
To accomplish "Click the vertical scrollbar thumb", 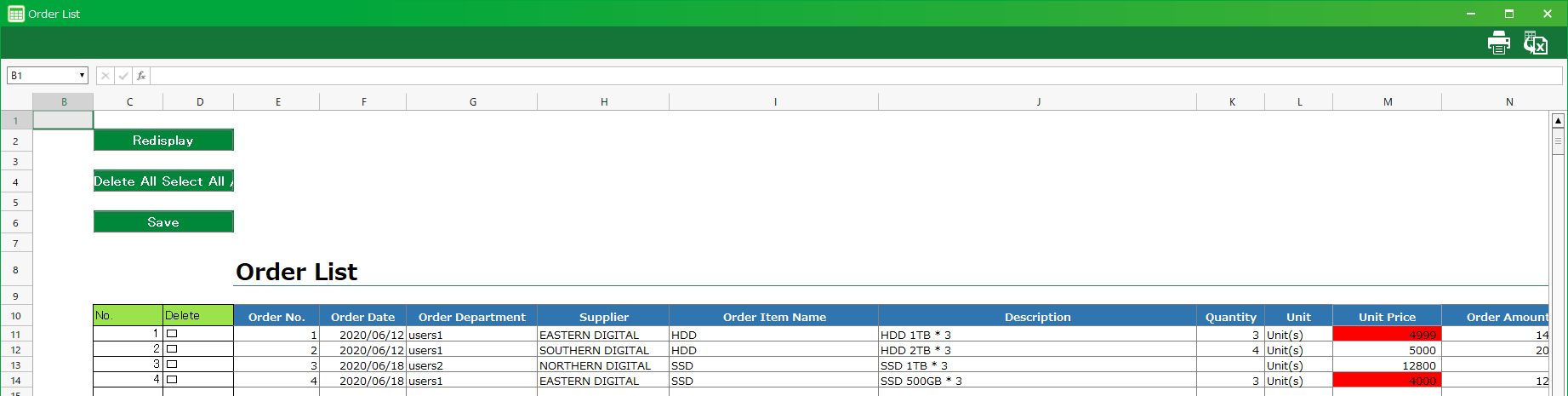I will 1558,141.
